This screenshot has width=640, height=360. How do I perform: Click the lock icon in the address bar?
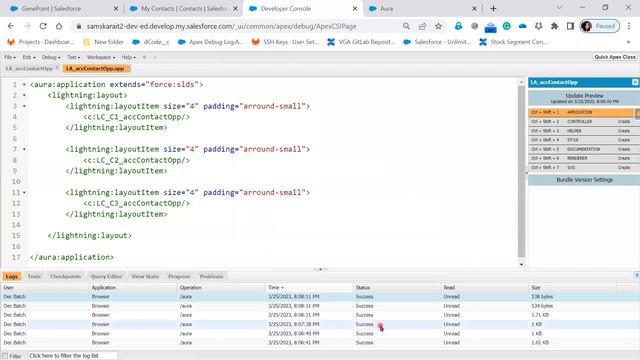(x=79, y=26)
